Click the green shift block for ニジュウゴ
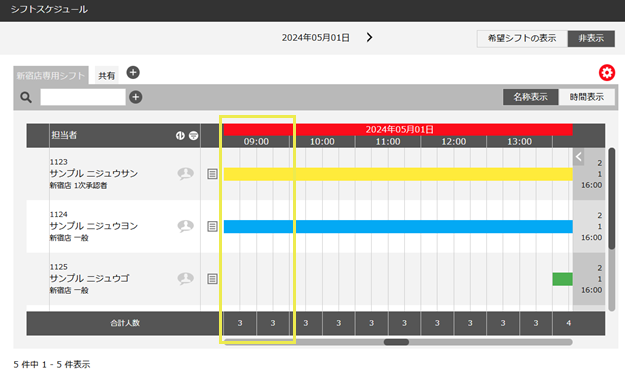This screenshot has width=625, height=382. point(562,279)
